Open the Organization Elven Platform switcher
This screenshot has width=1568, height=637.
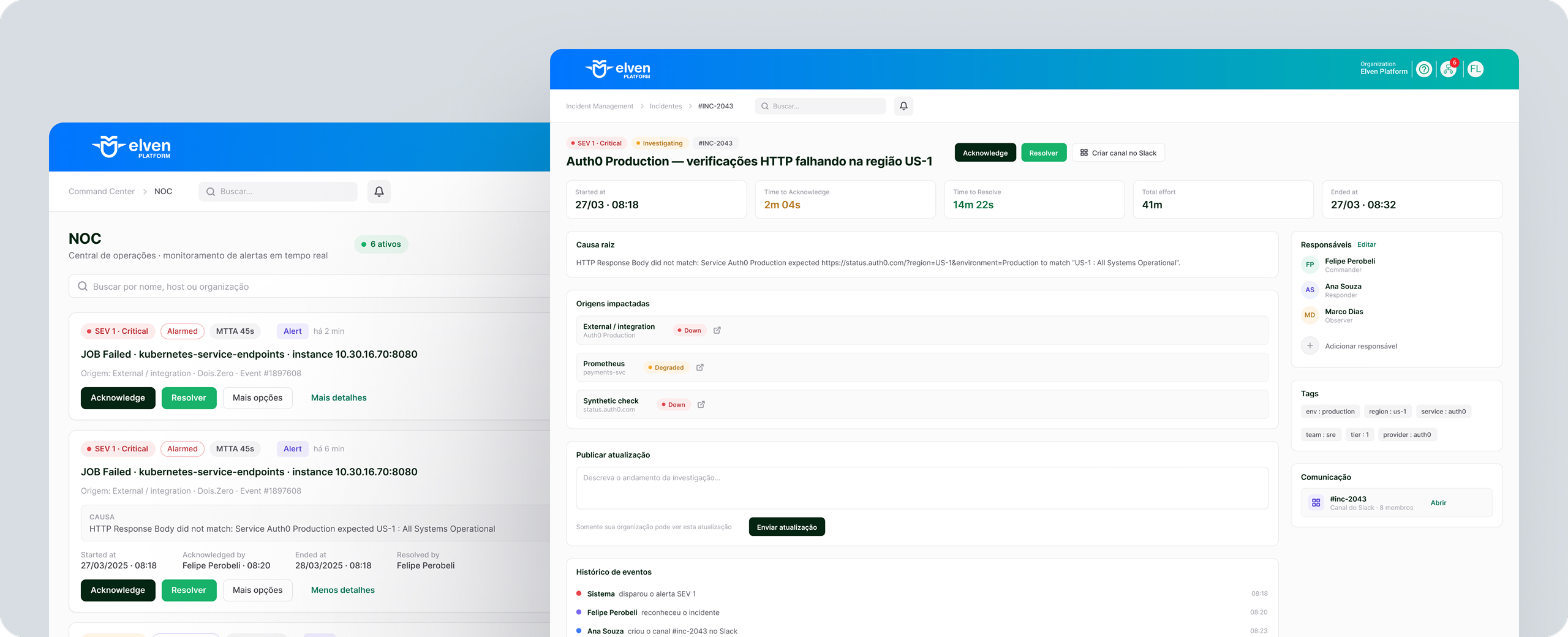(x=1384, y=68)
